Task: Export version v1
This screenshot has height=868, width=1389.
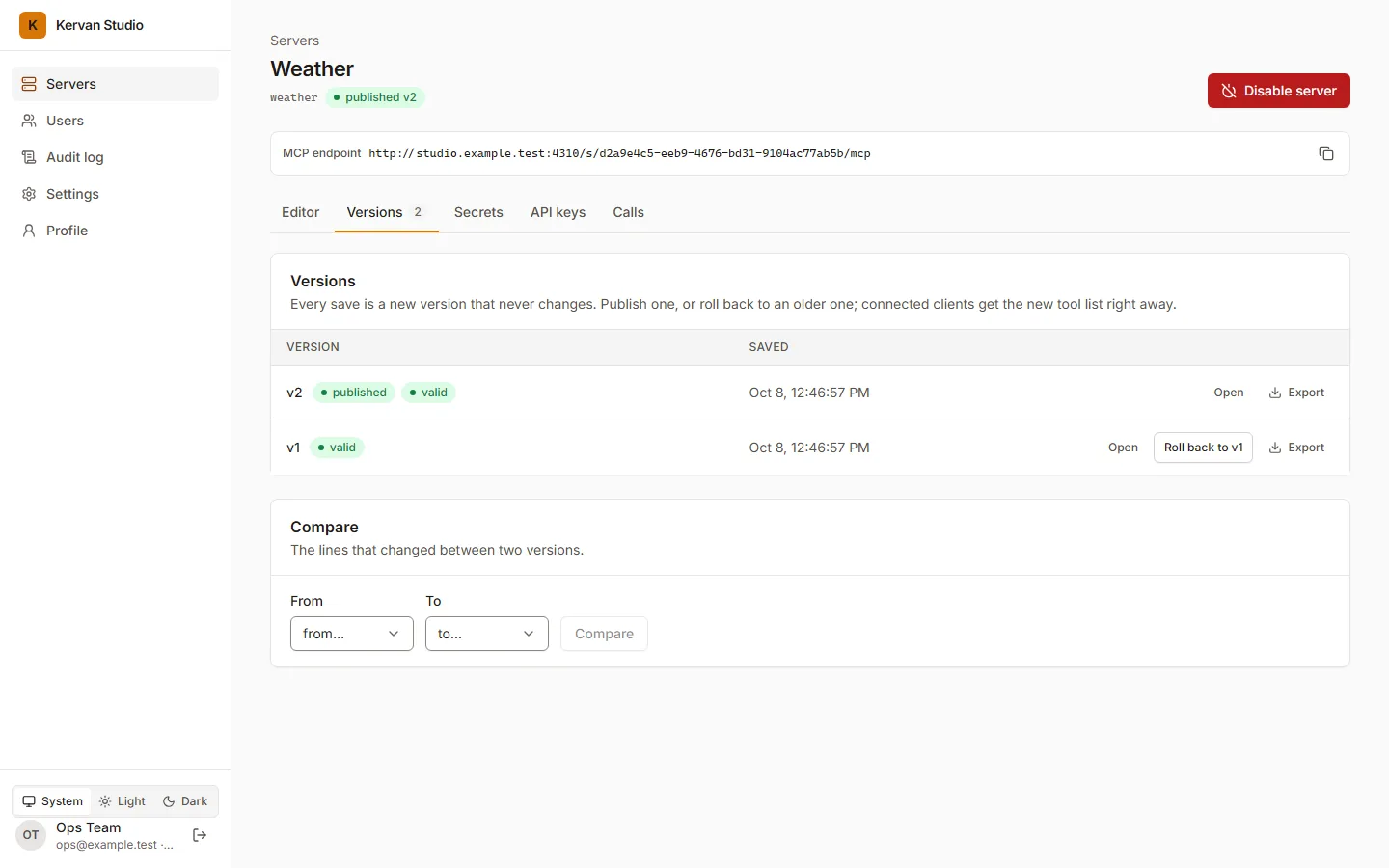Action: [1296, 448]
